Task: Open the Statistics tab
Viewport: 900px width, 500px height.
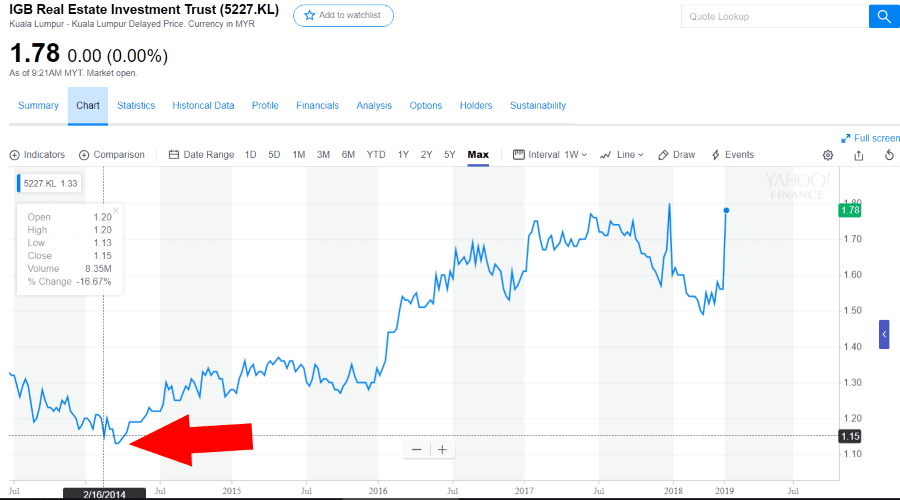Action: 136,106
